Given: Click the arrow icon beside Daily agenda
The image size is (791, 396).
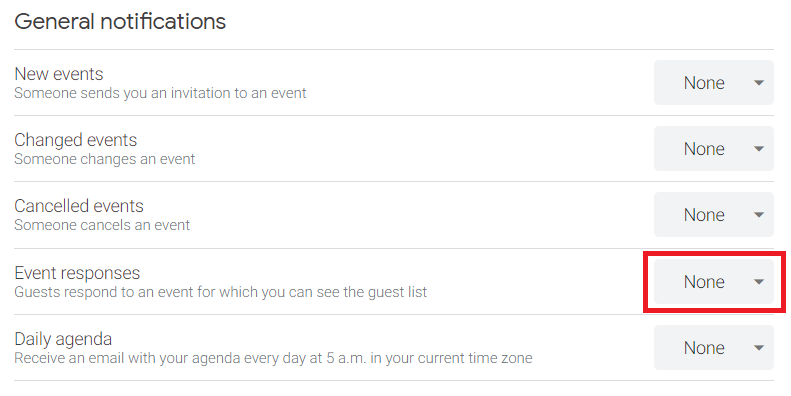Looking at the screenshot, I should (759, 348).
